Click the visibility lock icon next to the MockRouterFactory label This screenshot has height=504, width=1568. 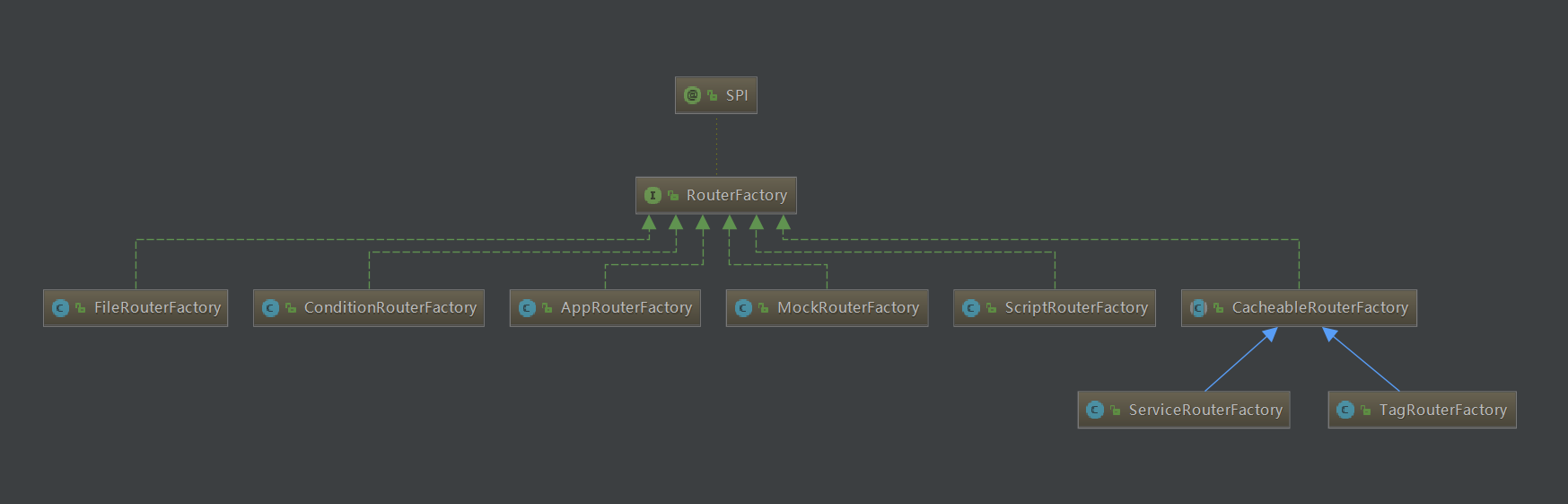pos(763,308)
